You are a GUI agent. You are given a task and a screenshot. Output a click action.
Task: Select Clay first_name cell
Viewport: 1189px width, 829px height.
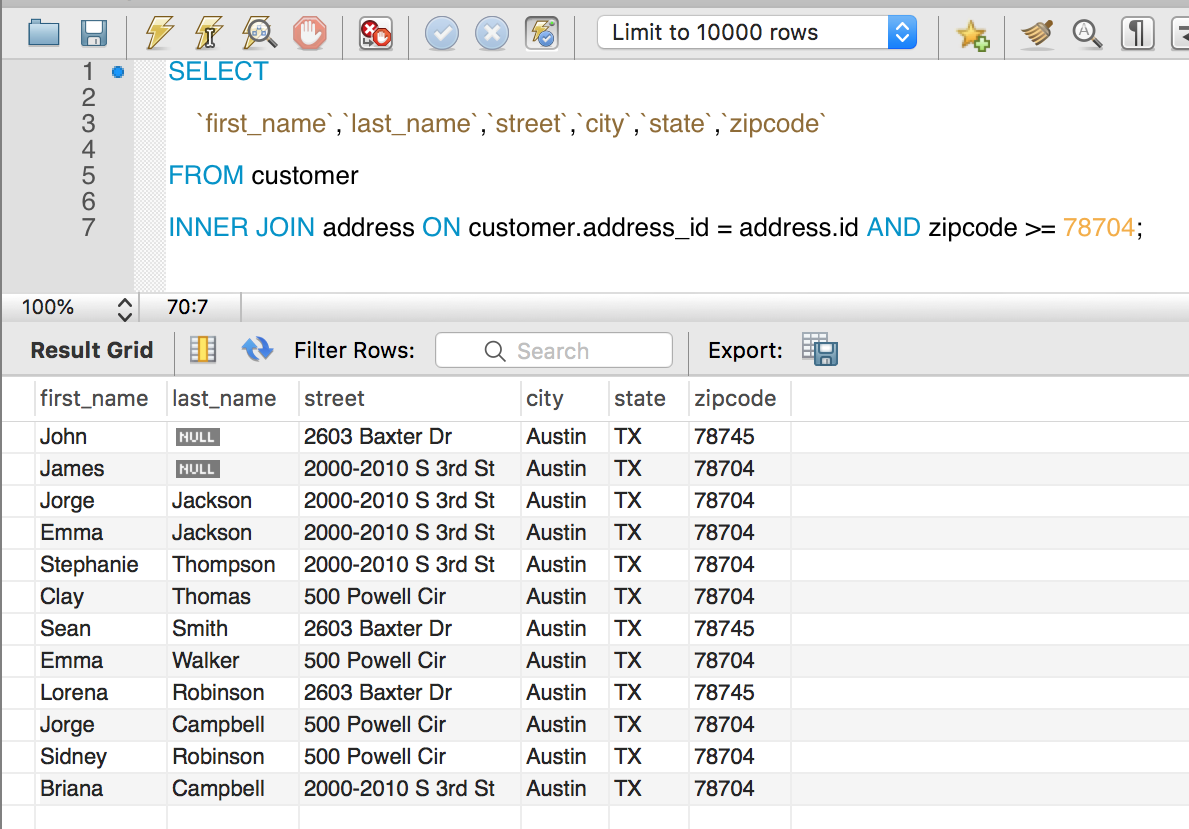(x=101, y=597)
